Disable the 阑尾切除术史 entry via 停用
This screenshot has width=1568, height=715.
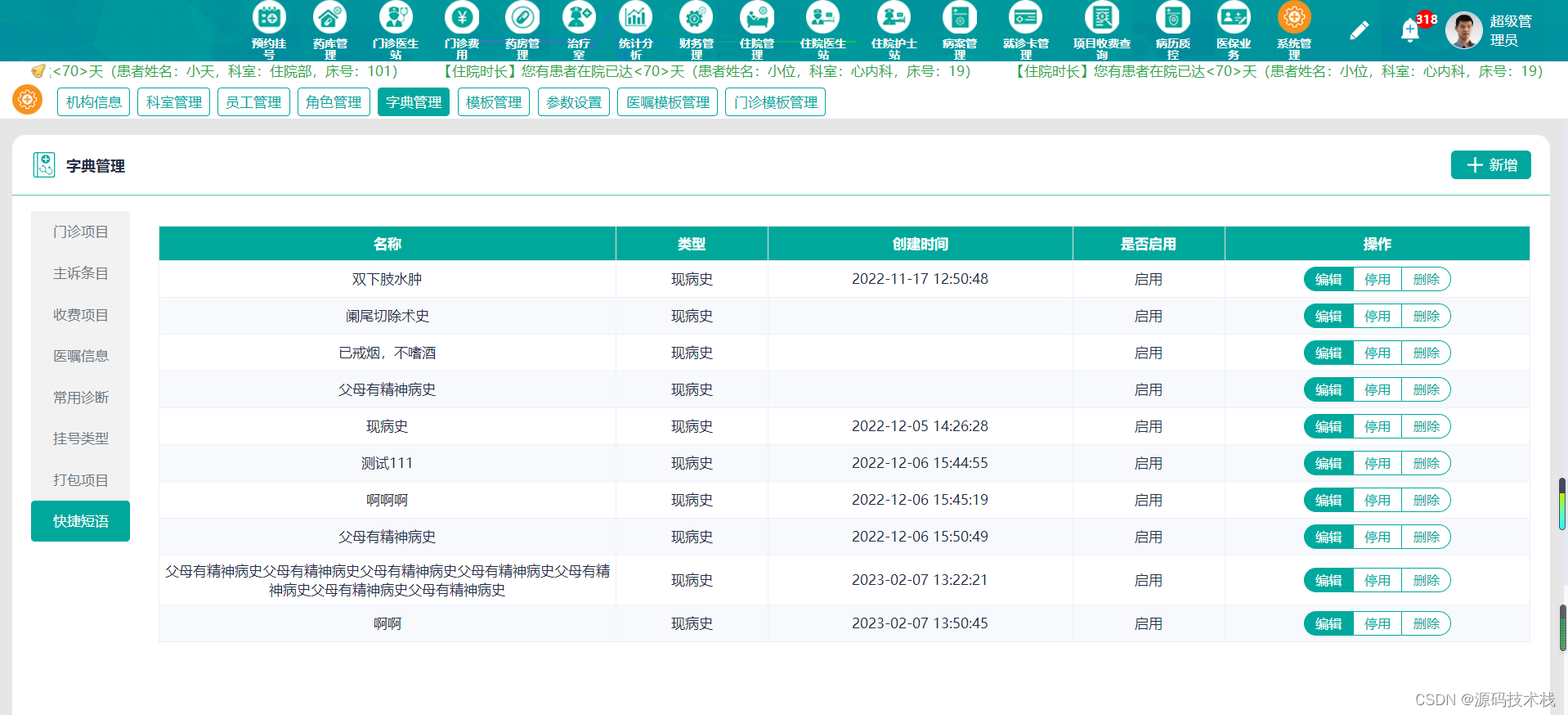pyautogui.click(x=1378, y=316)
